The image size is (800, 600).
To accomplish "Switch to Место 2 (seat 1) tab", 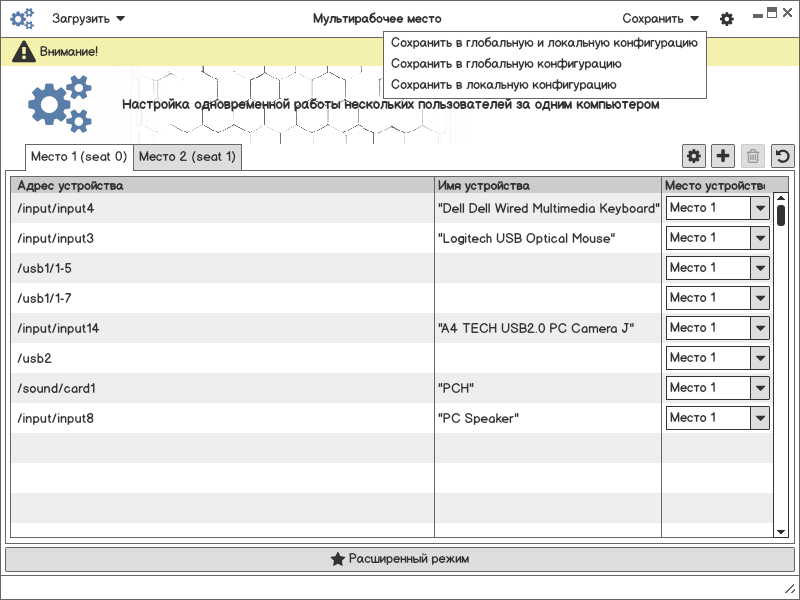I will tap(187, 157).
